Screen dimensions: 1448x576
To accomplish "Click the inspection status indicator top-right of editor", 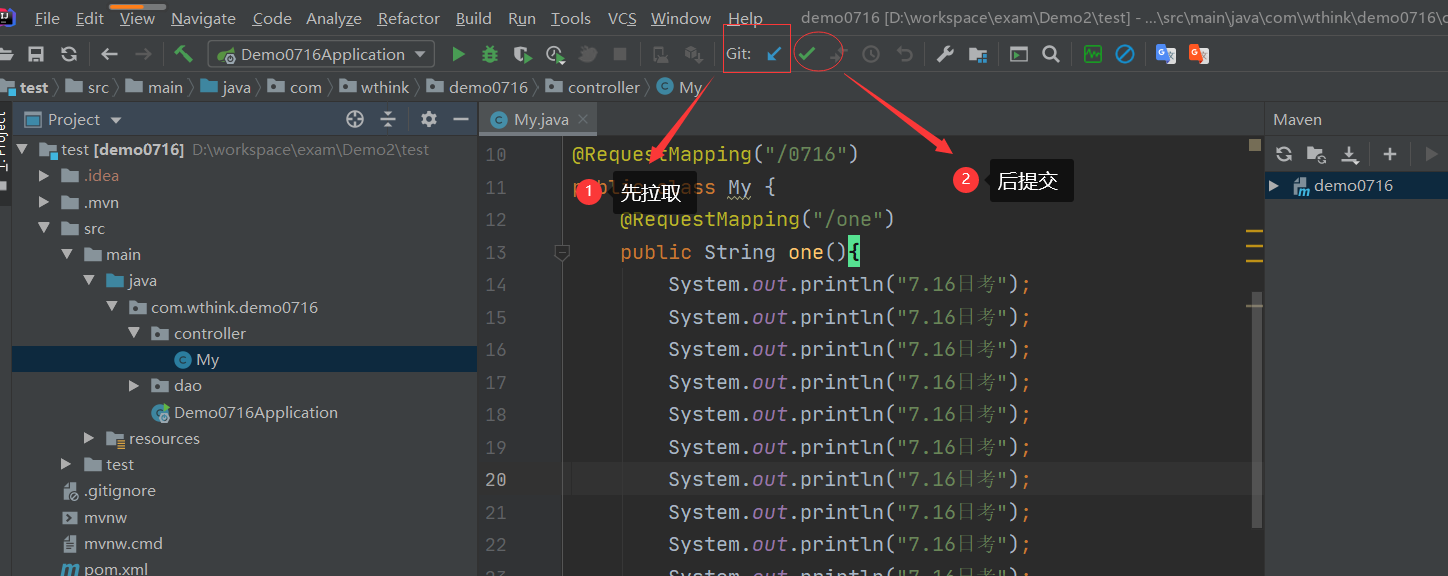I will 1255,145.
